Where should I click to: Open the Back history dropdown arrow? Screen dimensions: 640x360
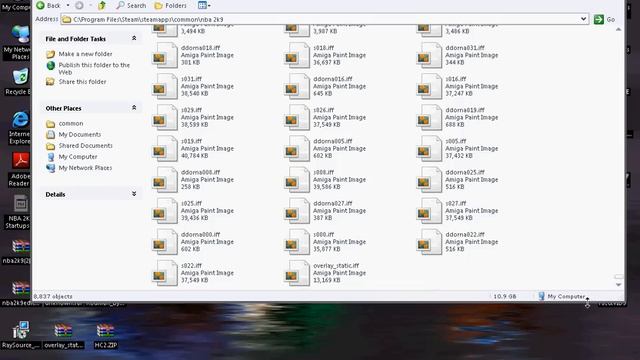[68, 5]
